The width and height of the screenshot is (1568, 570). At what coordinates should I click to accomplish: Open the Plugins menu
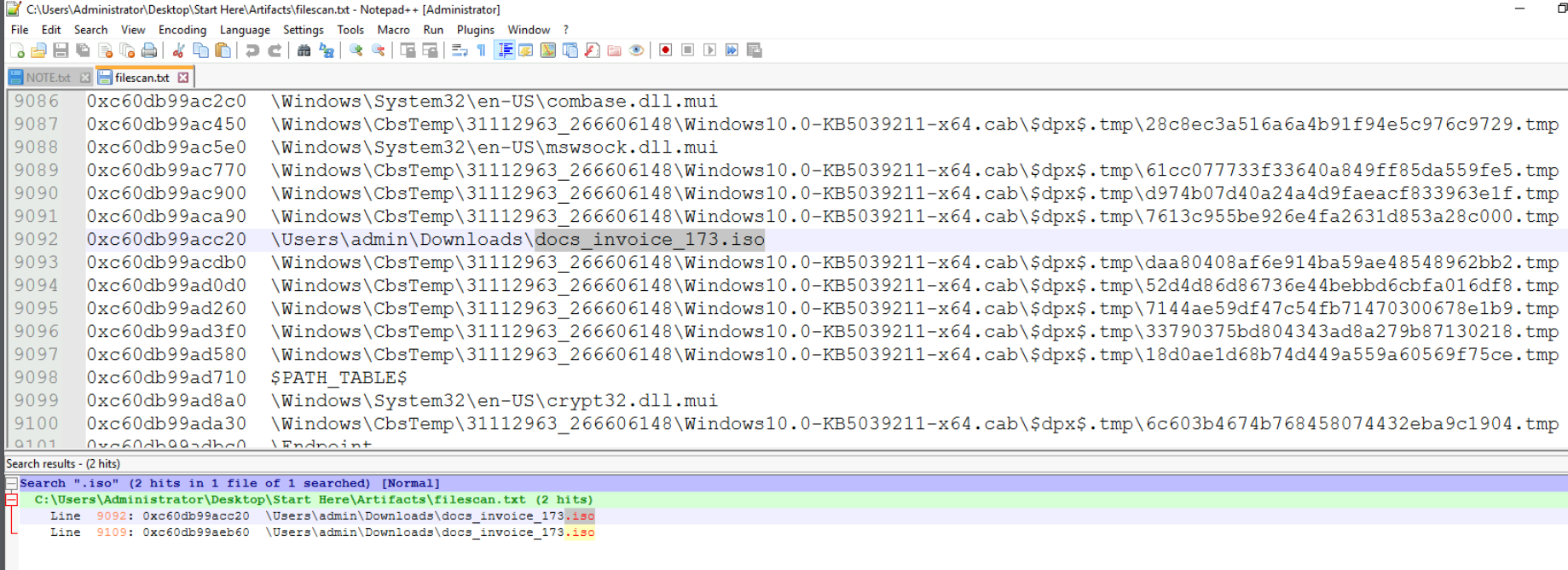(x=476, y=30)
